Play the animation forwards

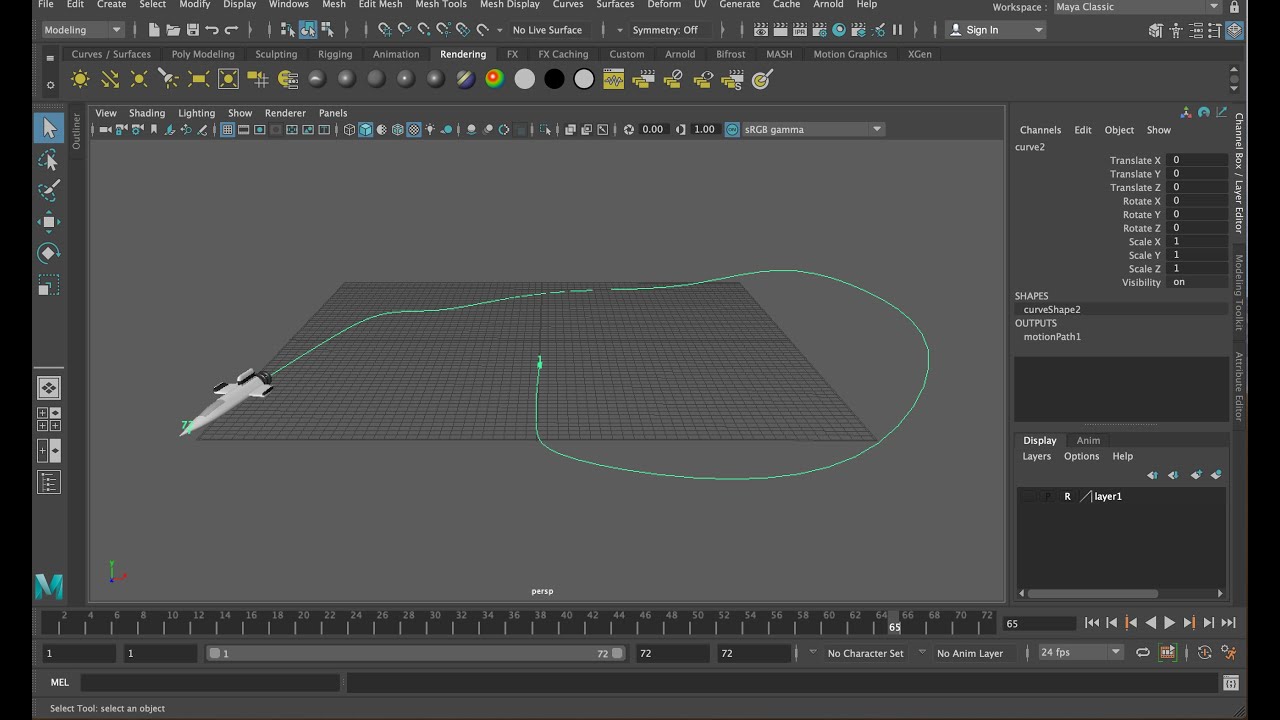click(x=1169, y=623)
